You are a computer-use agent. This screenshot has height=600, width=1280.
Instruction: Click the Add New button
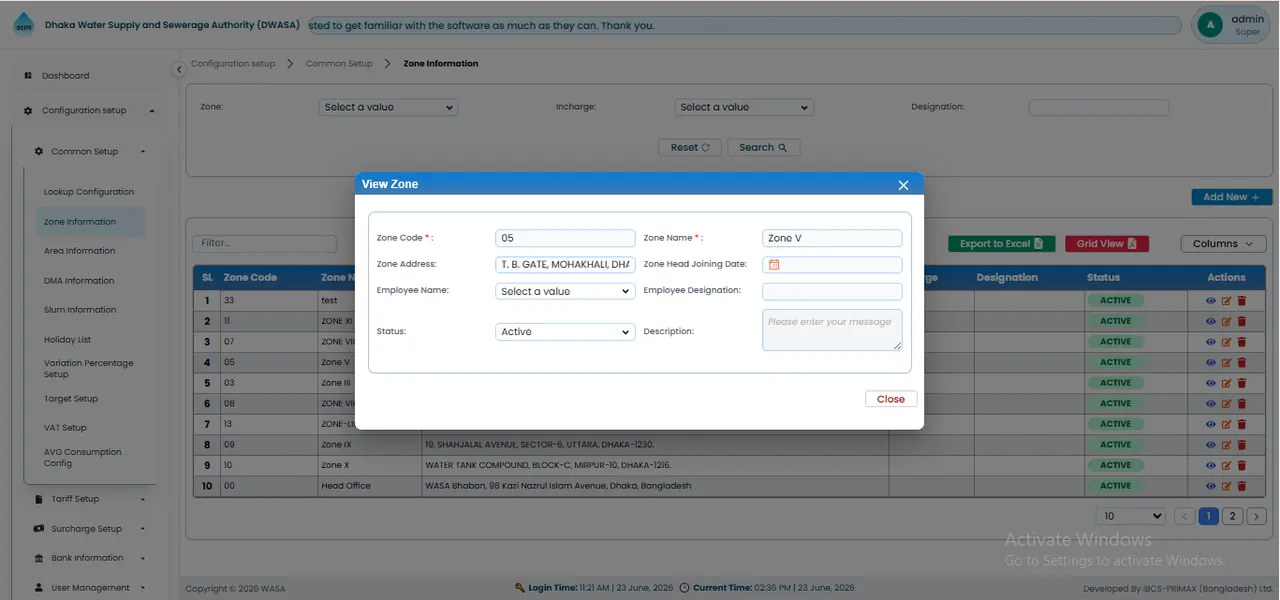pos(1232,197)
